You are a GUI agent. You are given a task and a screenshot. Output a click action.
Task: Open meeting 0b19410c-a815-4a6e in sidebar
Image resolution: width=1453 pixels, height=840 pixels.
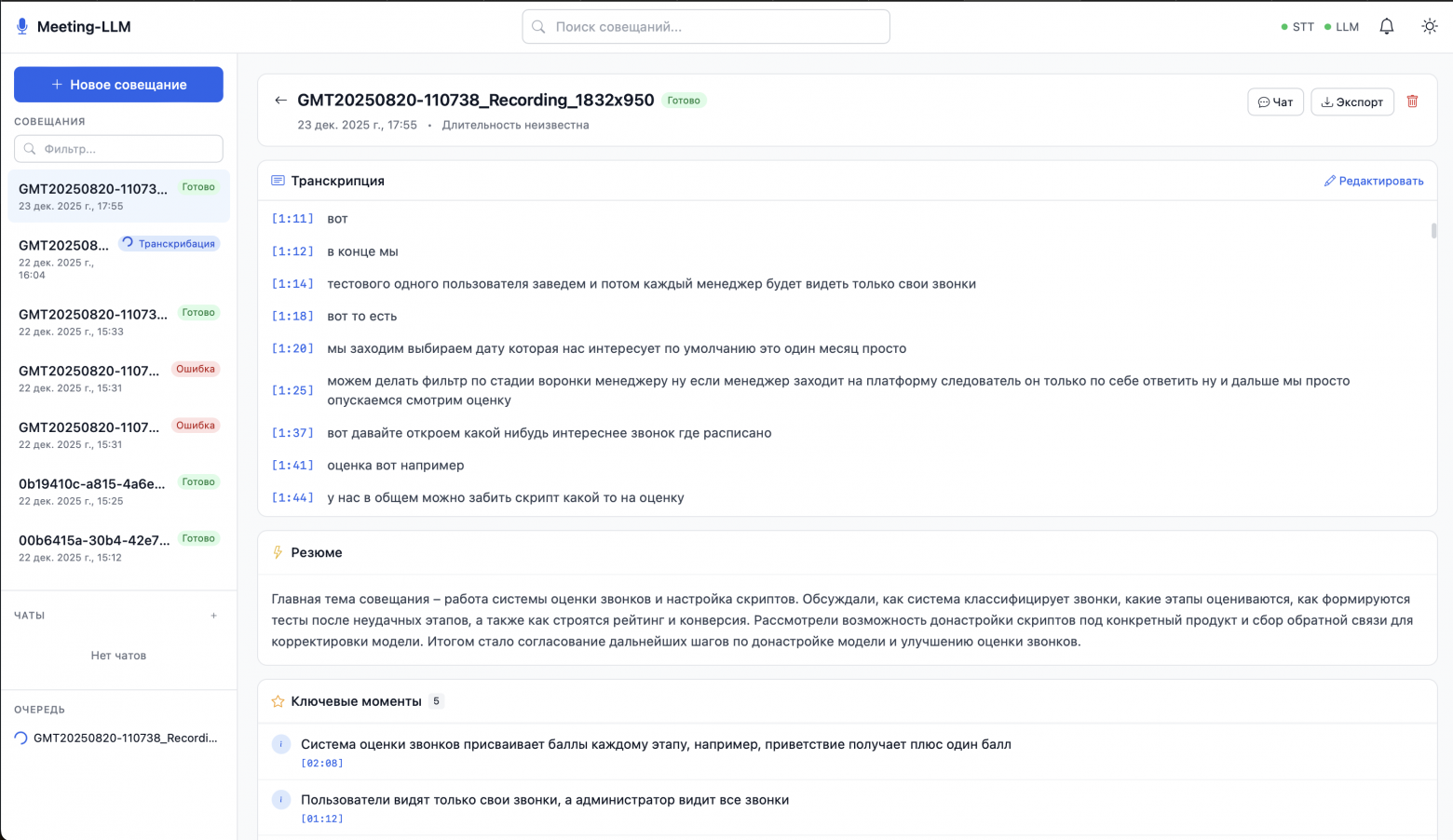(x=93, y=491)
